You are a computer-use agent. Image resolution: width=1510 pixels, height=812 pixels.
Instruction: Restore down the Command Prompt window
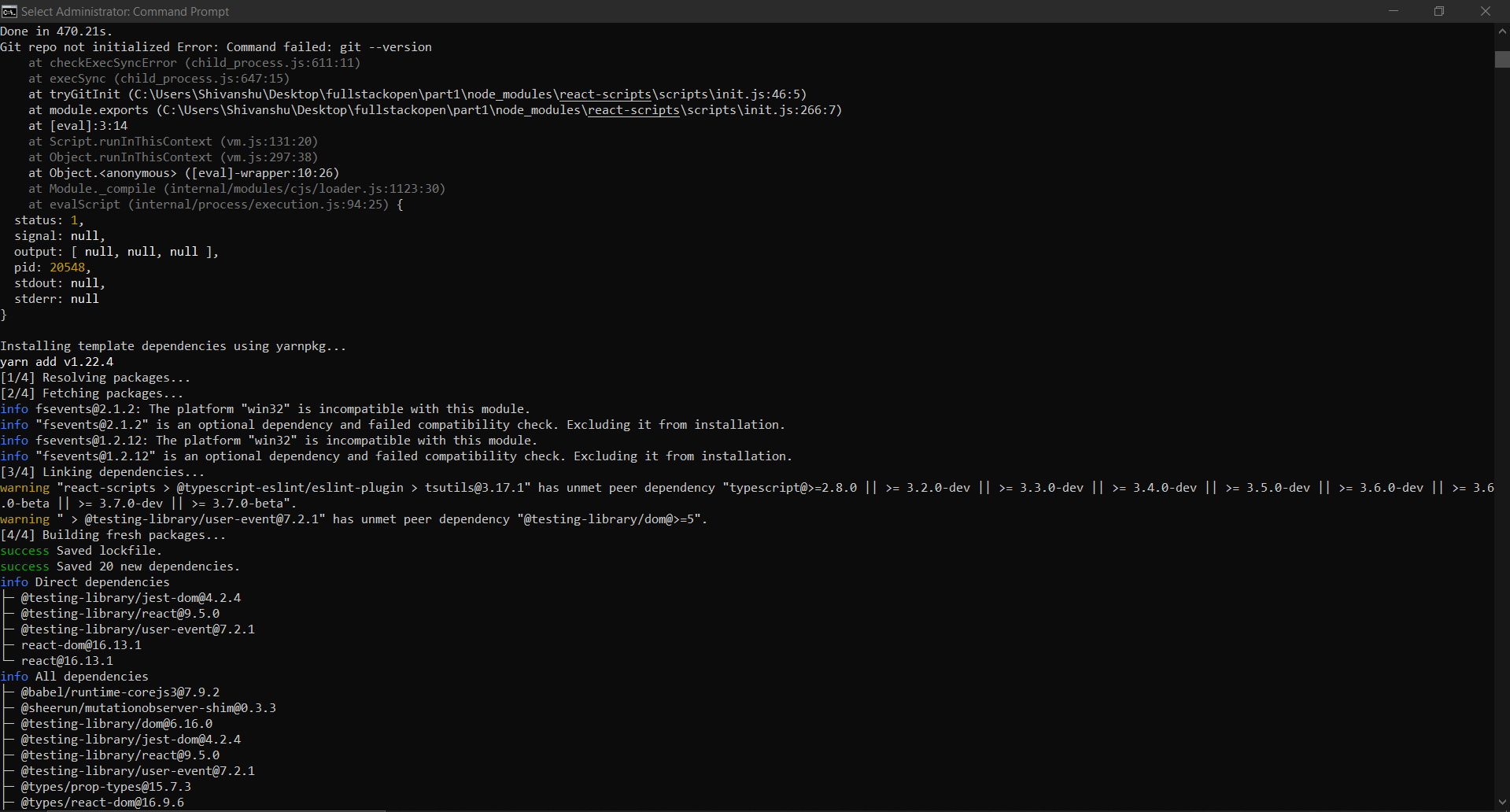[x=1438, y=11]
